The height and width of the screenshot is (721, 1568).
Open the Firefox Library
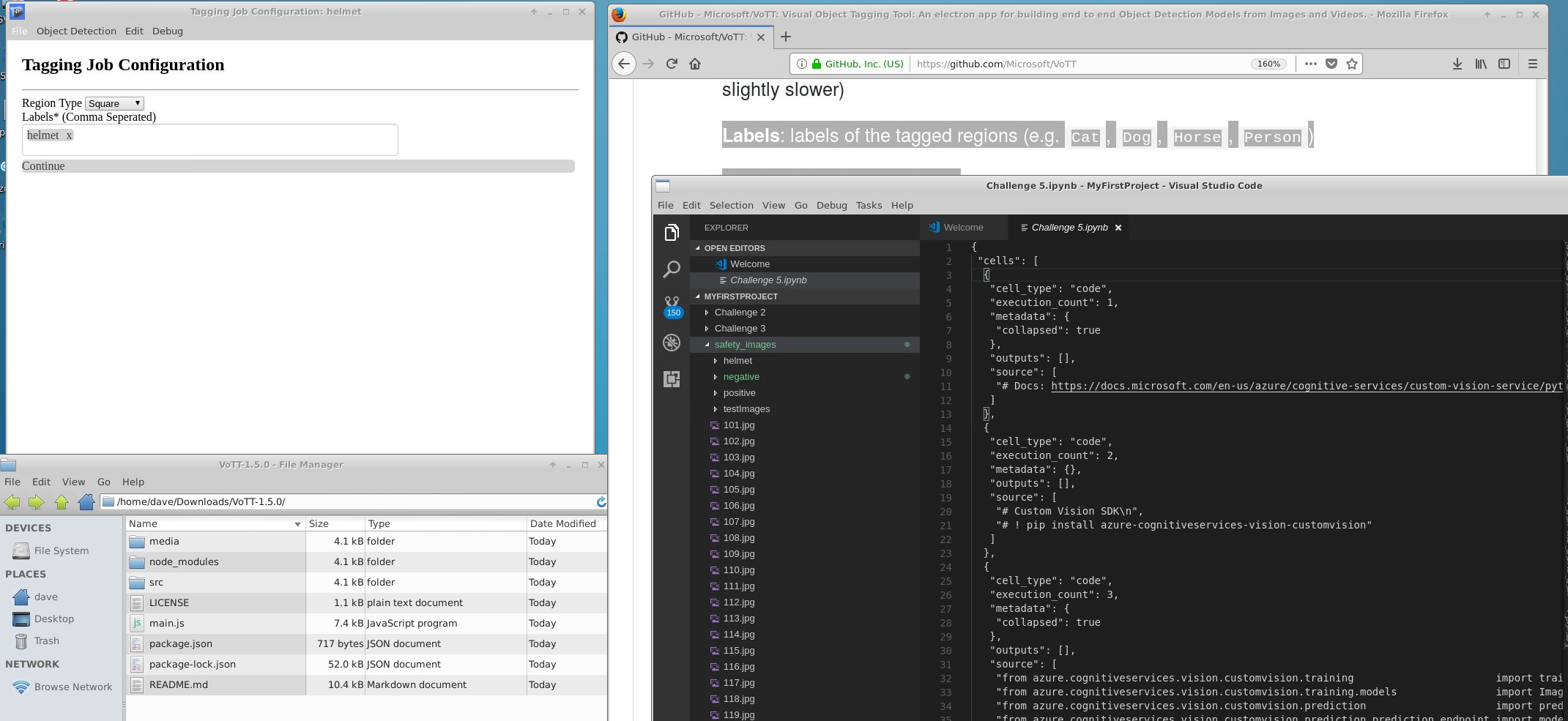point(1481,64)
